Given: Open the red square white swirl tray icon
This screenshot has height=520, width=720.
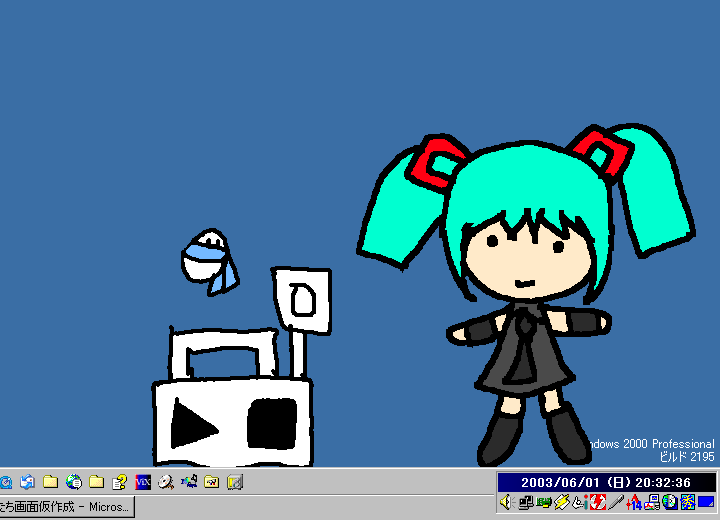Looking at the screenshot, I should pos(597,502).
